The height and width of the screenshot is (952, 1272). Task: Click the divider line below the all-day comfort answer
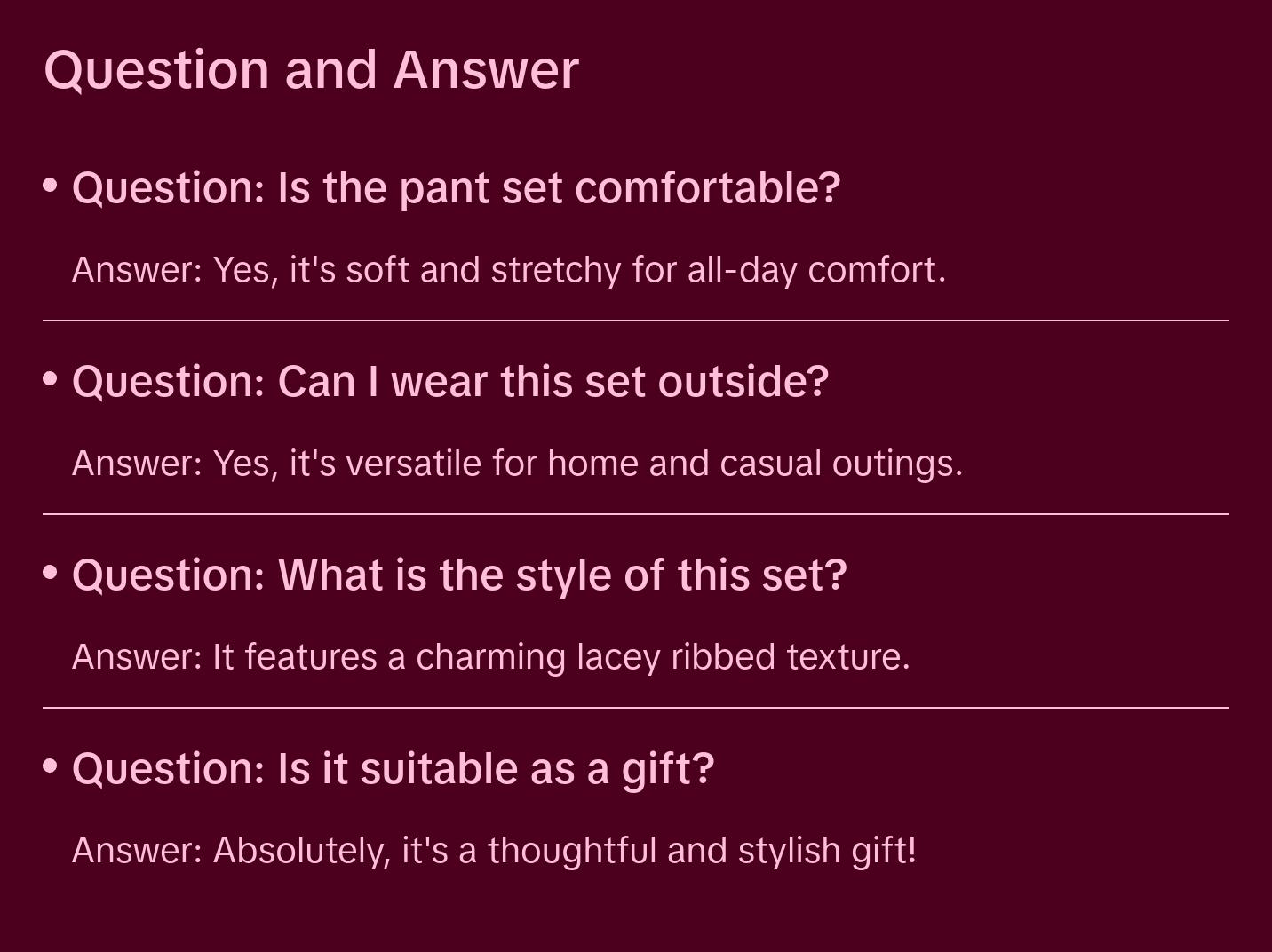click(x=636, y=321)
